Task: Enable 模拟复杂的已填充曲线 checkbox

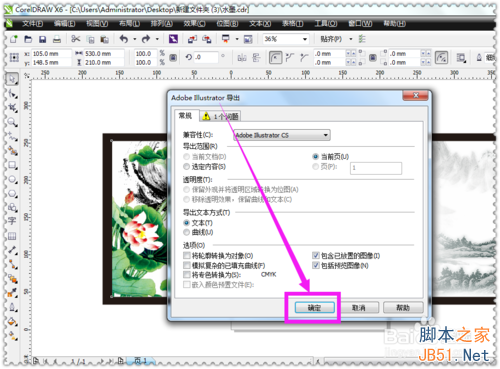Action: (187, 265)
